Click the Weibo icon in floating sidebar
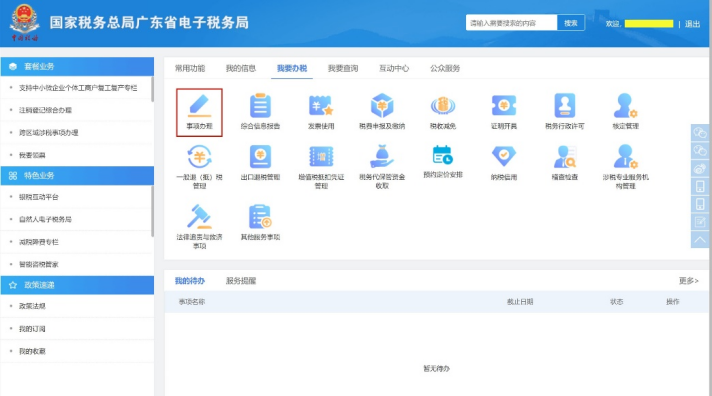The width and height of the screenshot is (712, 396). (700, 168)
